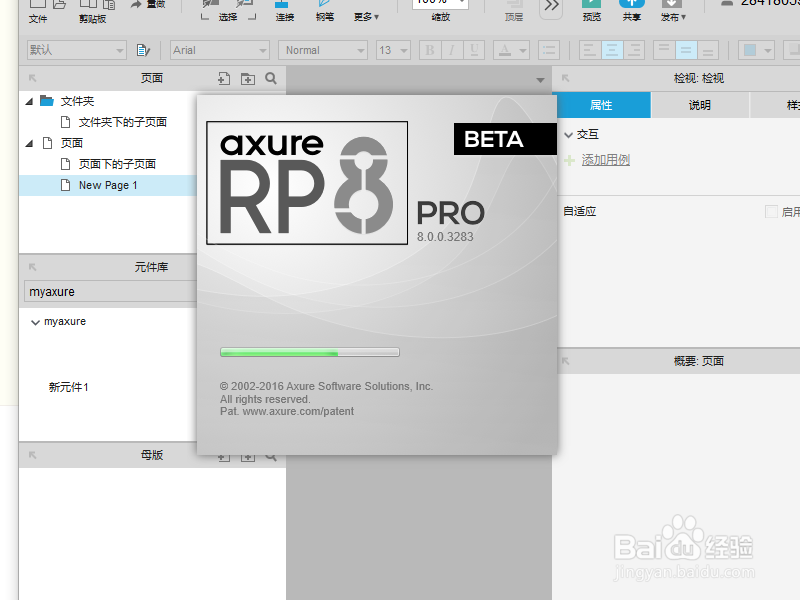
Task: Collapse the myaxure library section chevron
Action: coord(35,322)
